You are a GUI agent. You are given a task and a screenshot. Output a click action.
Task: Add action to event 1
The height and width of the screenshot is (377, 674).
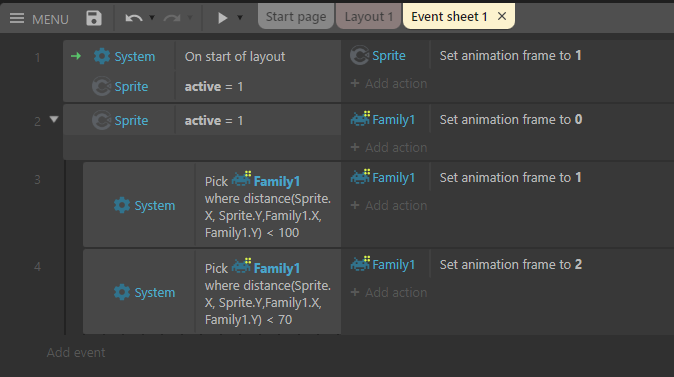[x=389, y=83]
